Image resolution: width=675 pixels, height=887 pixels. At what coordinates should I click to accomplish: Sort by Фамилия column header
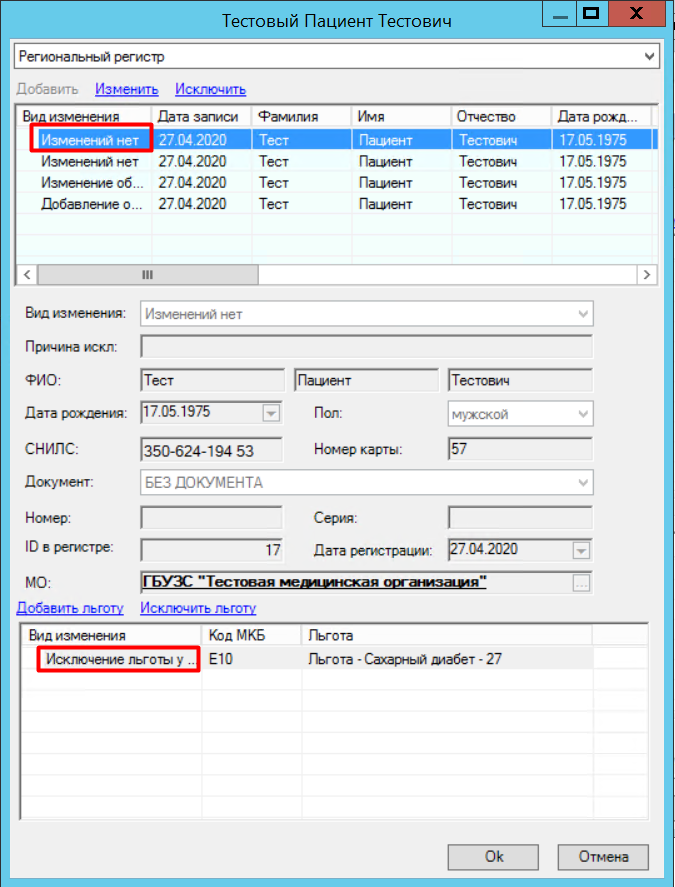pos(298,117)
